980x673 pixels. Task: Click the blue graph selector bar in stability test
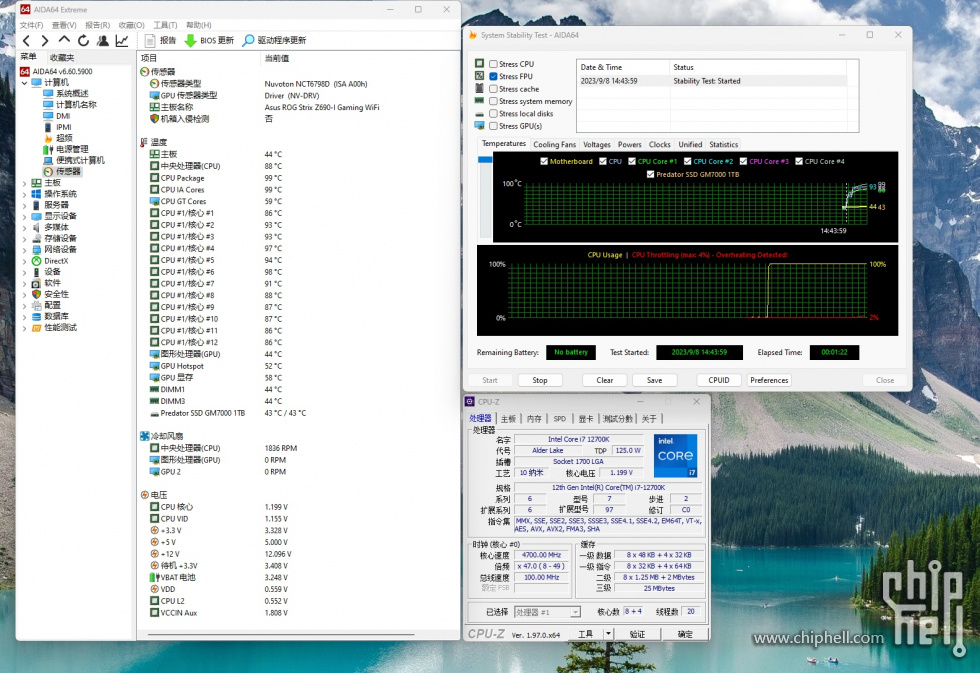[485, 160]
